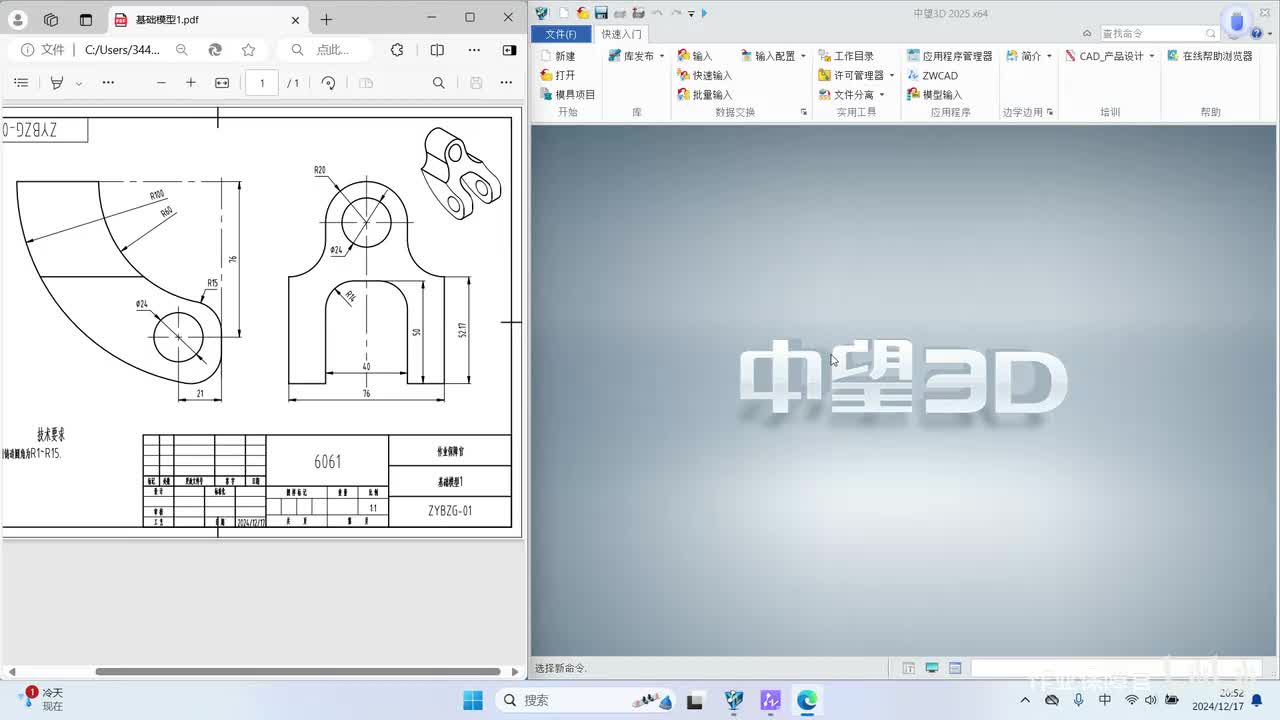
Task: Click the Edge profile avatar
Action: (17, 19)
